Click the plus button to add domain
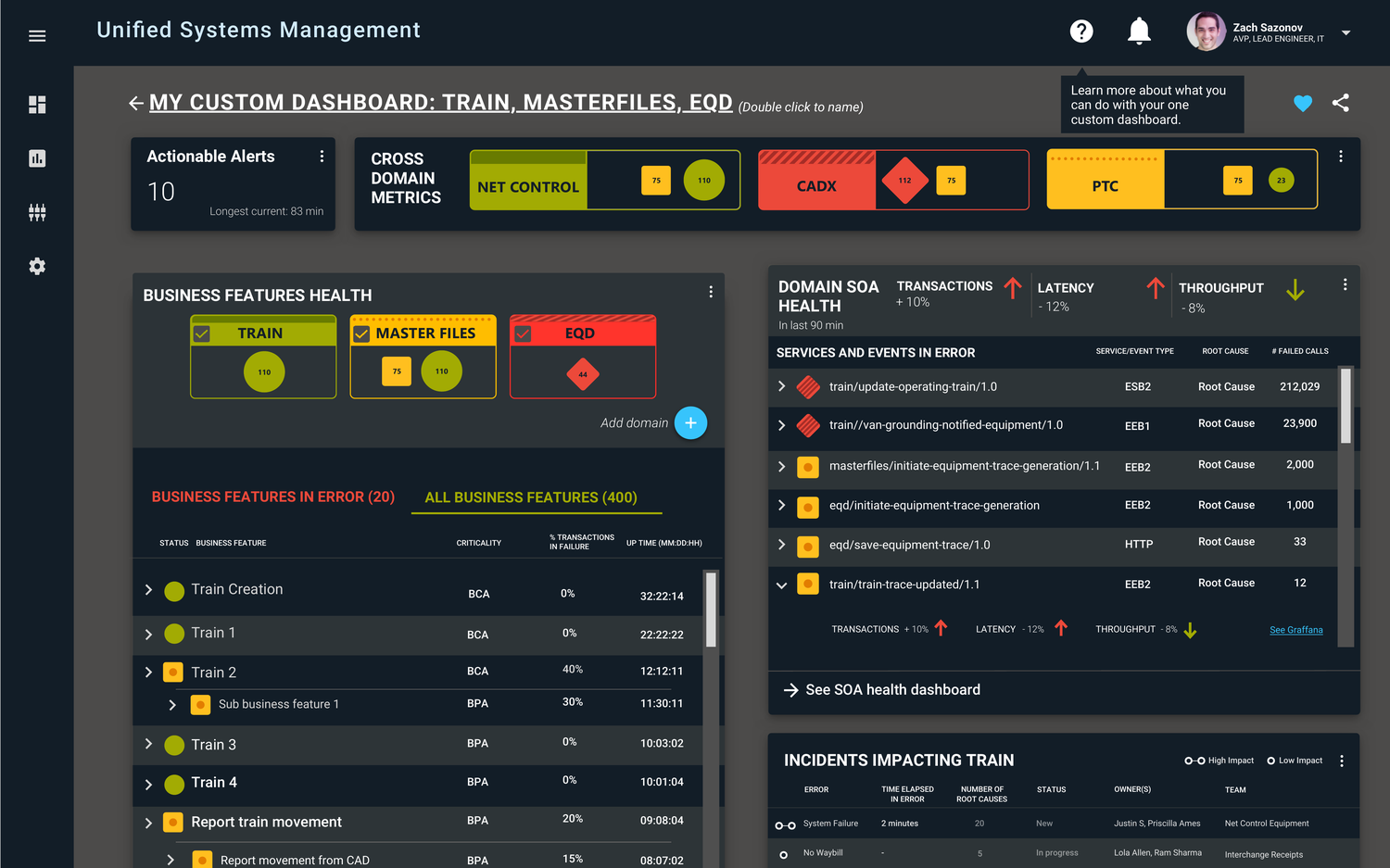 pos(690,422)
